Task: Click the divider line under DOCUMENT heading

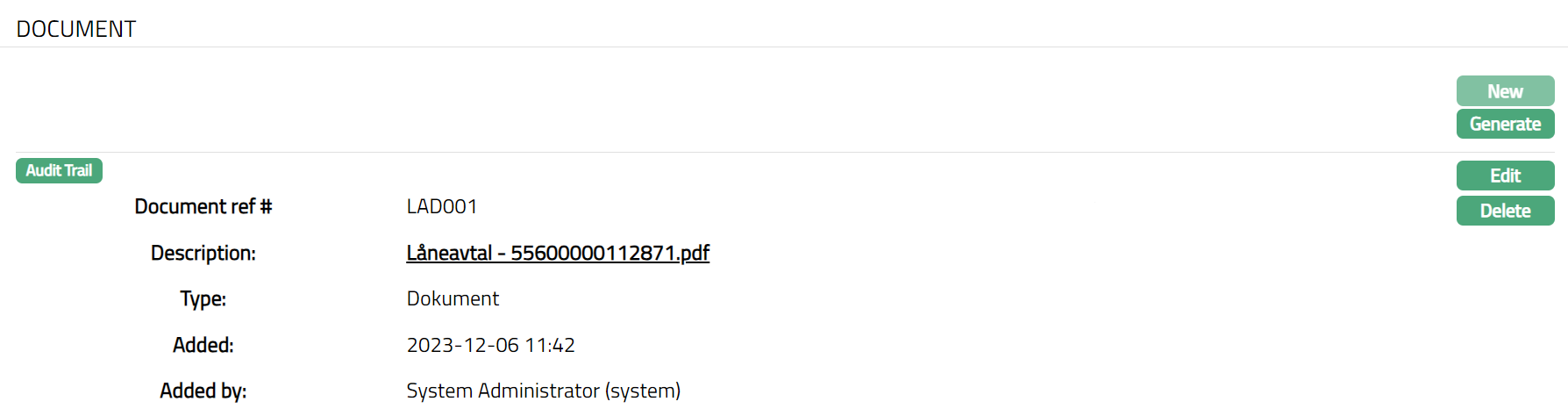Action: point(784,47)
